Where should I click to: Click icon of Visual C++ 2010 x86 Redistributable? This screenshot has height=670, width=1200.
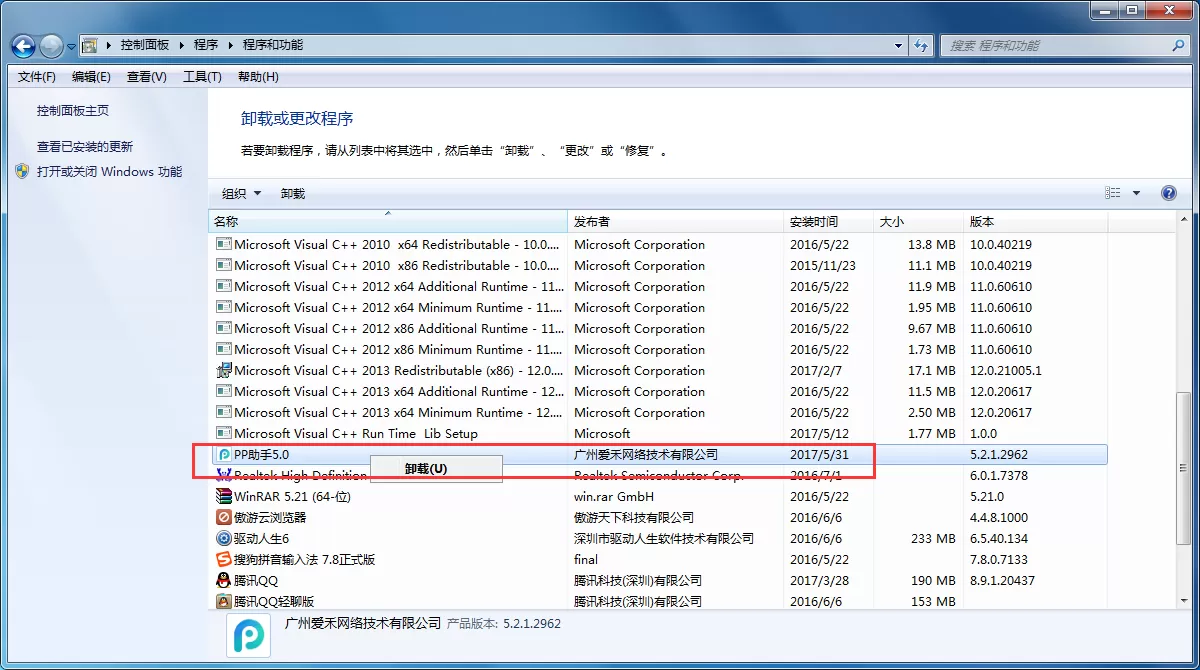point(225,265)
